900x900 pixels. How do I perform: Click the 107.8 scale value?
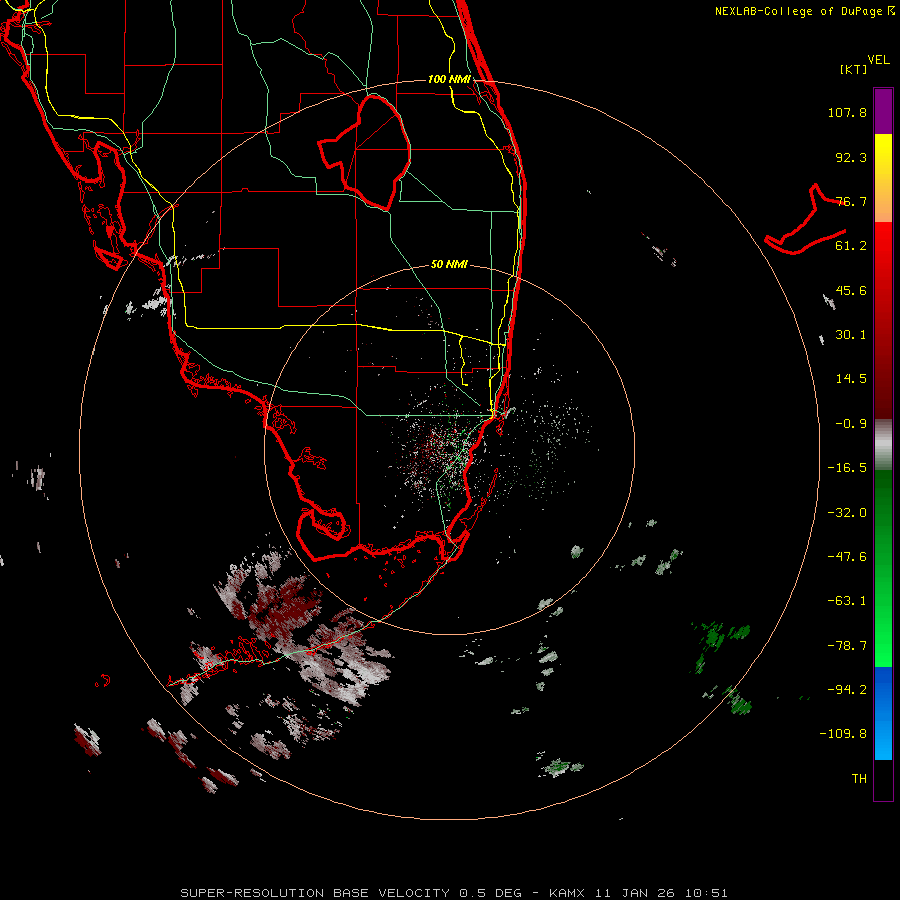coord(847,112)
